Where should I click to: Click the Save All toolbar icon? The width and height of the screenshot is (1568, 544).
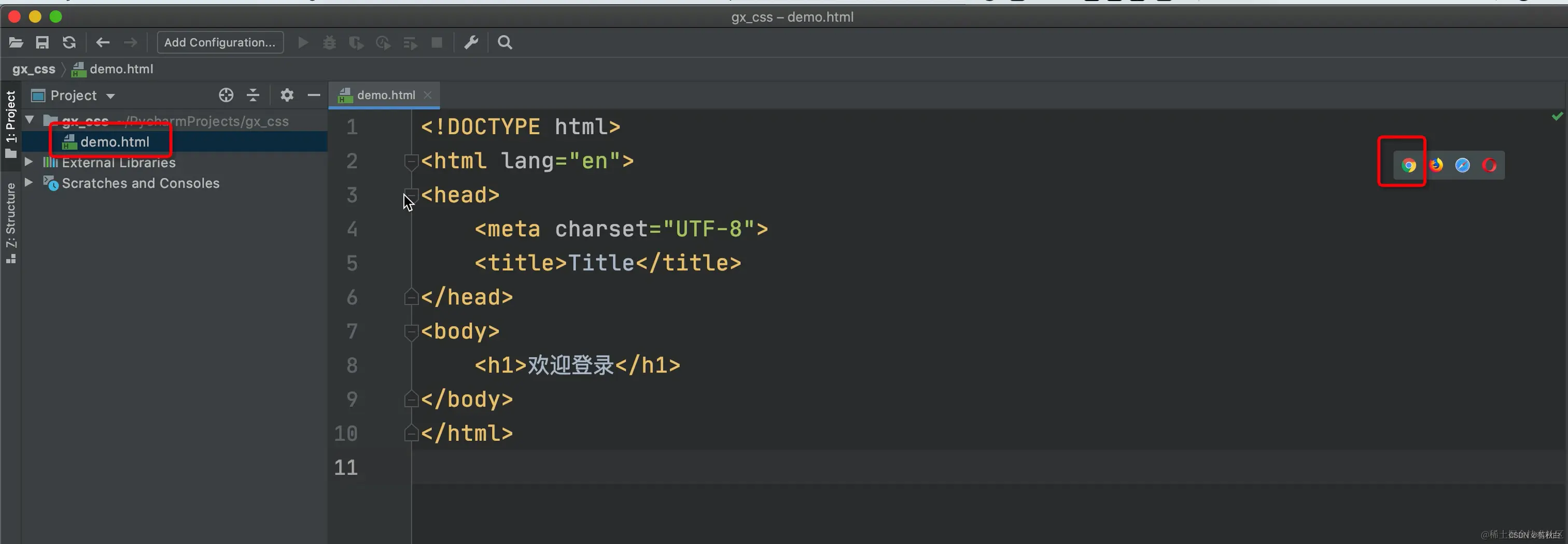42,42
